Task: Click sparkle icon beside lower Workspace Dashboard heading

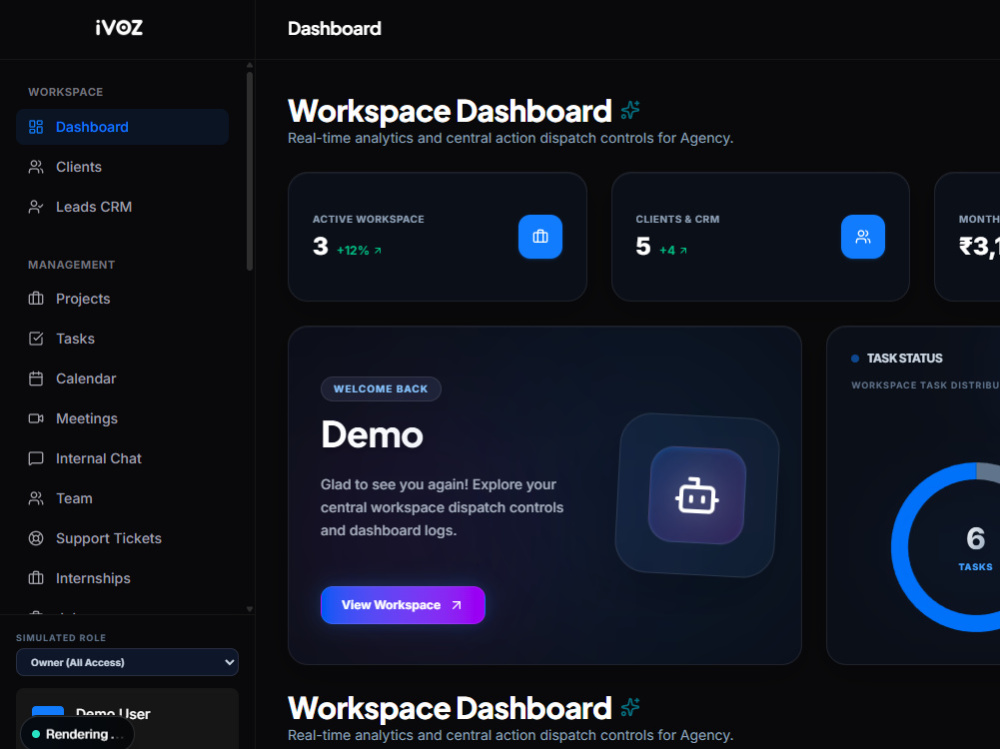Action: 630,707
